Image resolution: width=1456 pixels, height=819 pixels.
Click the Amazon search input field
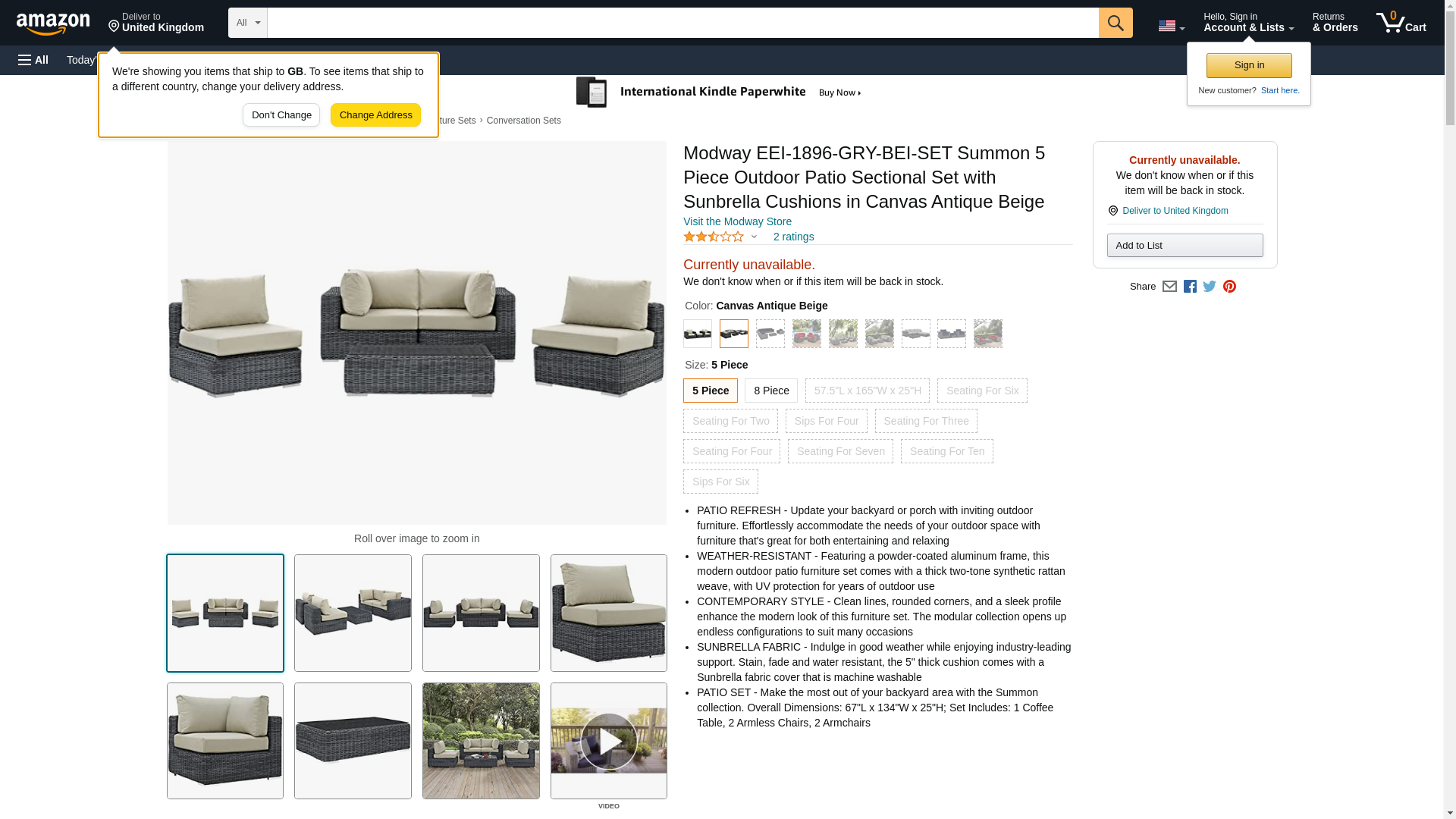(682, 23)
